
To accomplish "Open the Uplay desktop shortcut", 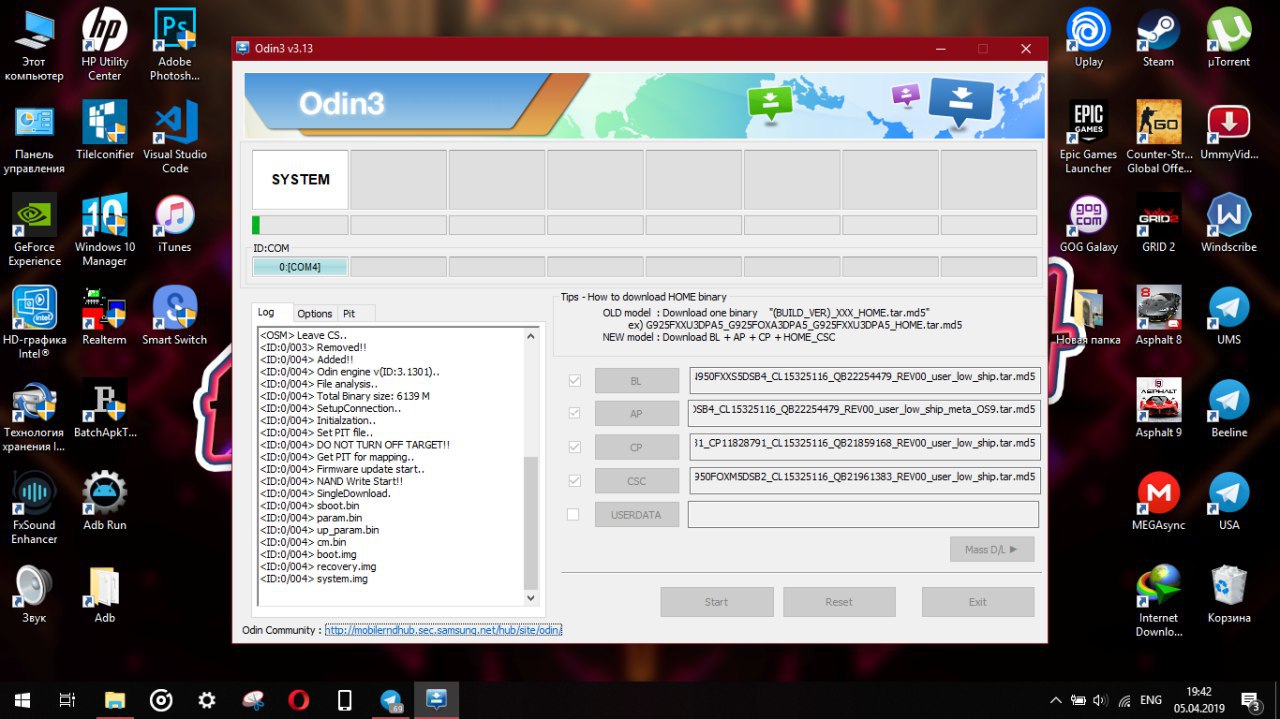I will [x=1088, y=38].
